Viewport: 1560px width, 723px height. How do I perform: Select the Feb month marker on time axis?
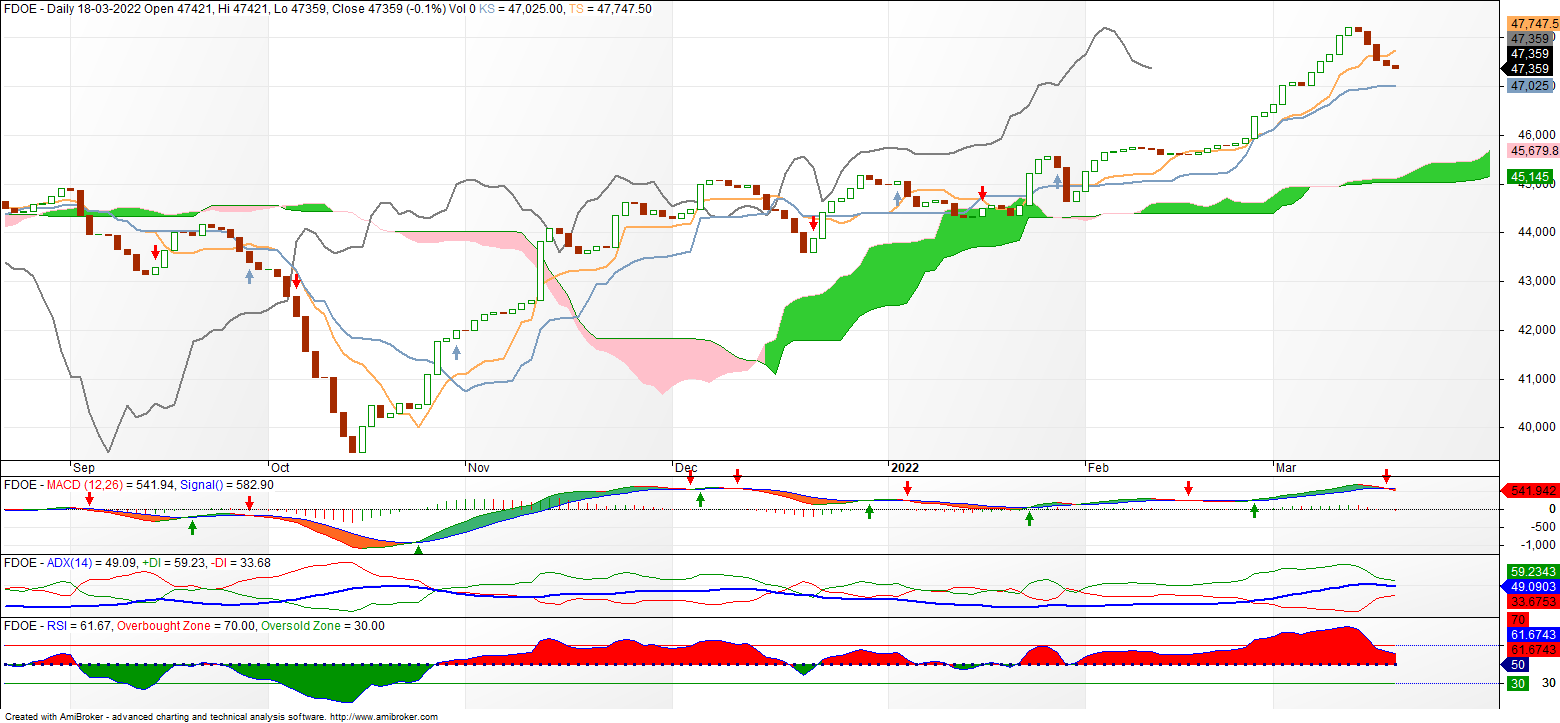[x=1098, y=468]
